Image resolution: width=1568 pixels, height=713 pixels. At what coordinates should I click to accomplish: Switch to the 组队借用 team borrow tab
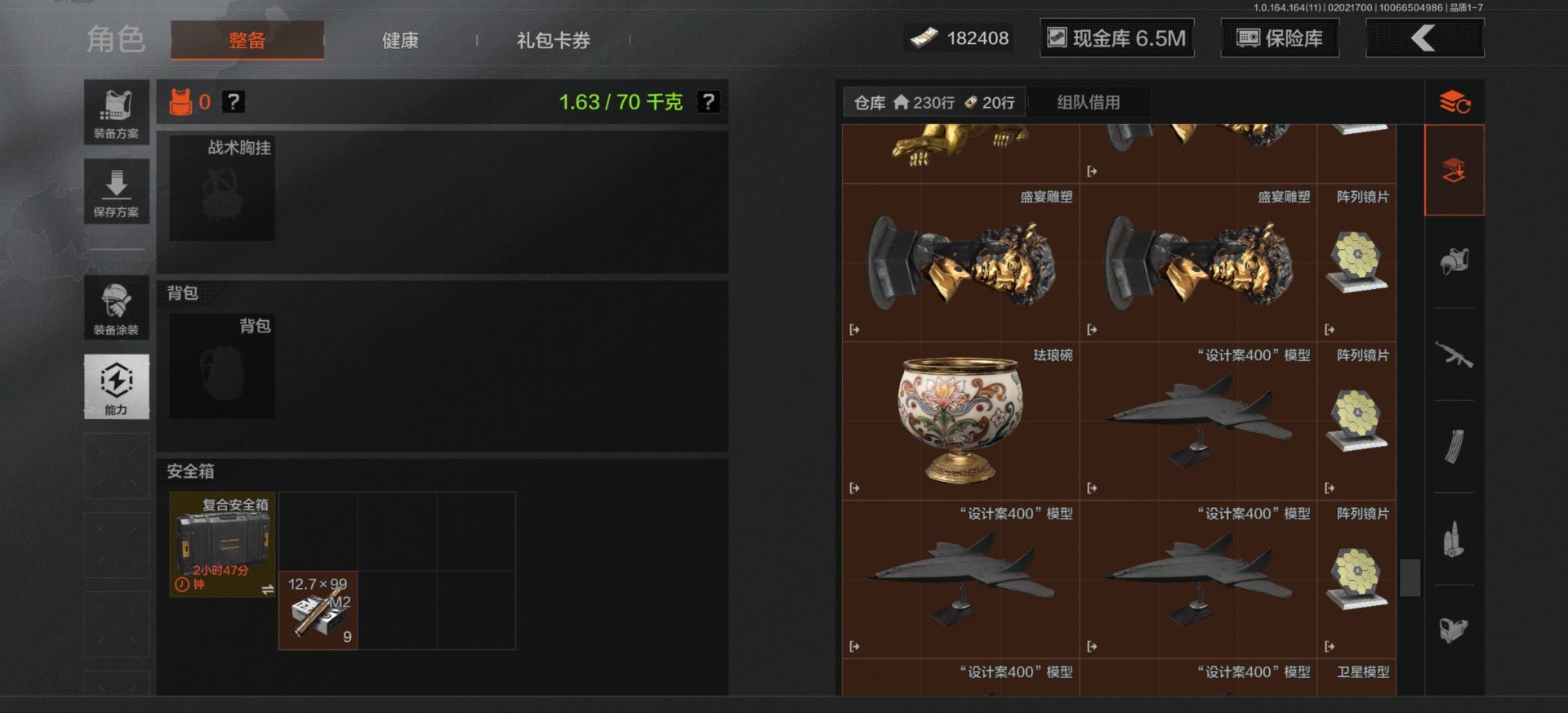(x=1089, y=102)
